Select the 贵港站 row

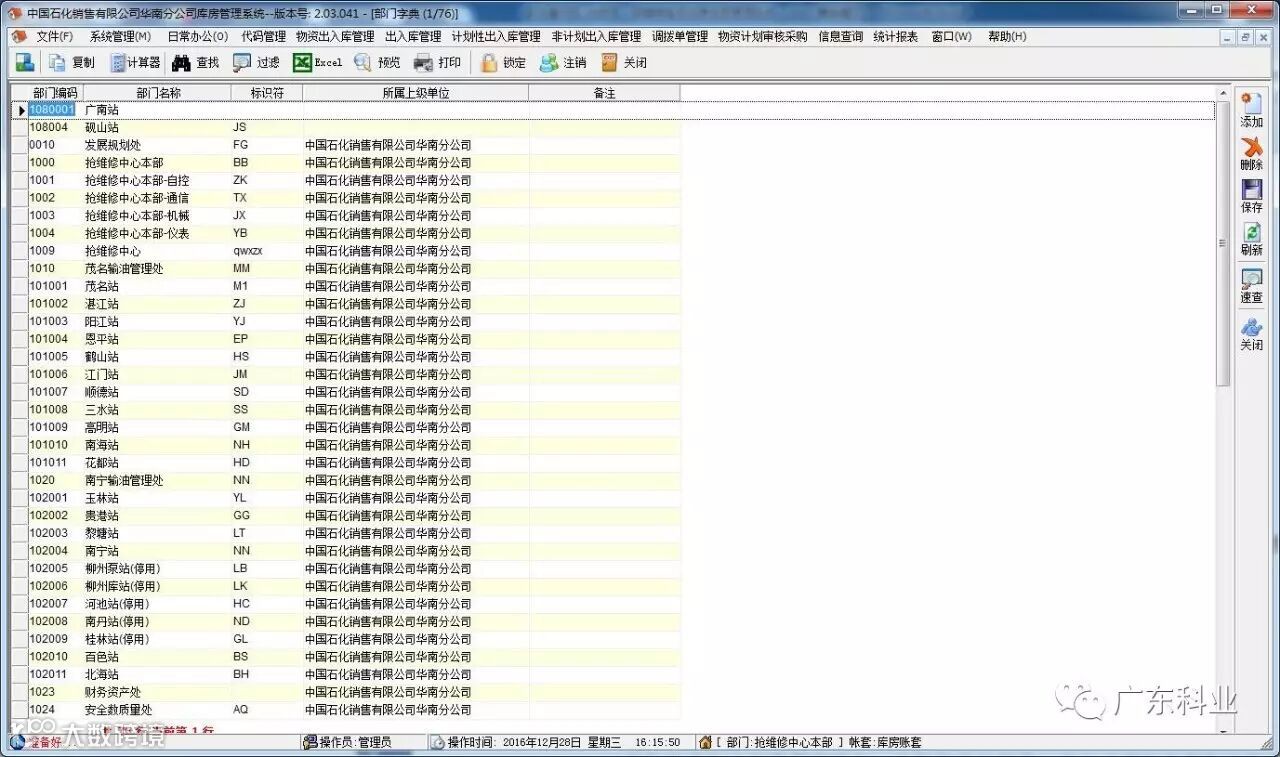tap(353, 516)
